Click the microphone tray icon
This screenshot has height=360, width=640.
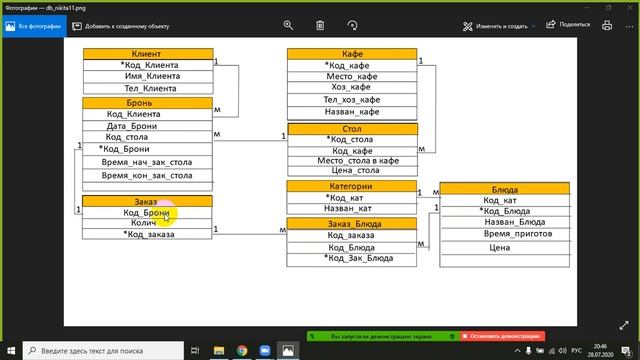529,351
